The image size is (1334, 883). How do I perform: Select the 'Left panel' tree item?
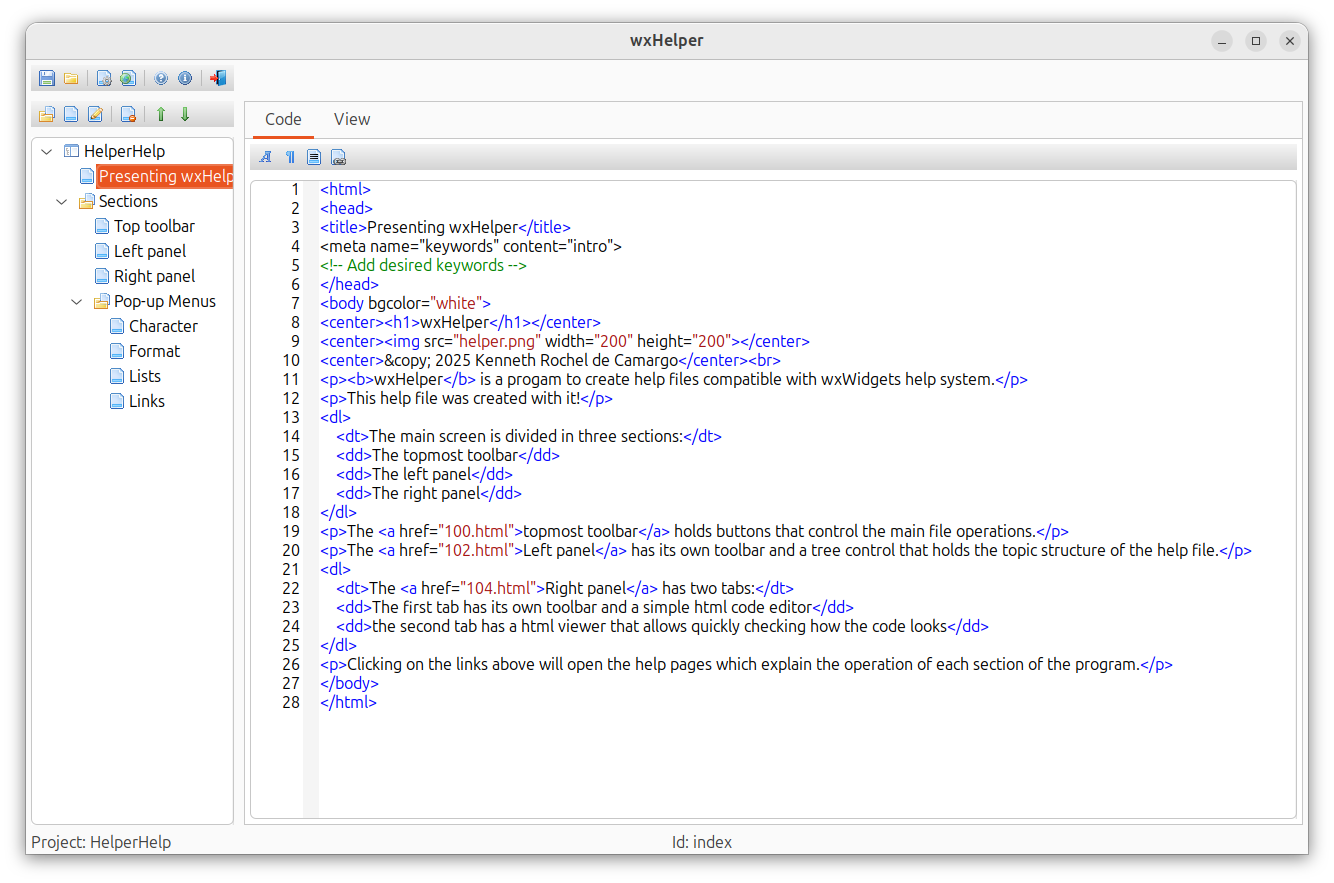[150, 251]
